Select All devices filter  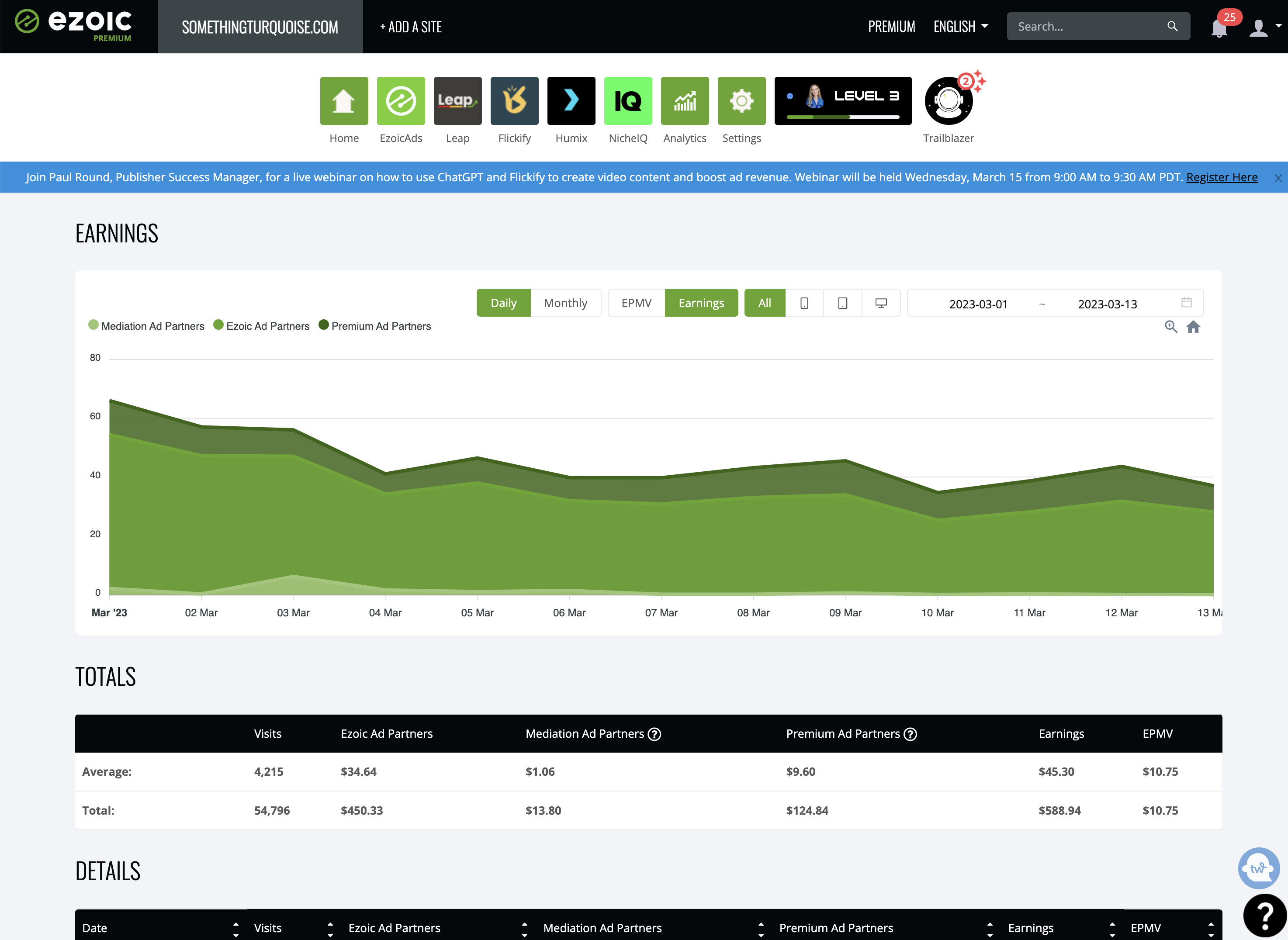click(765, 303)
